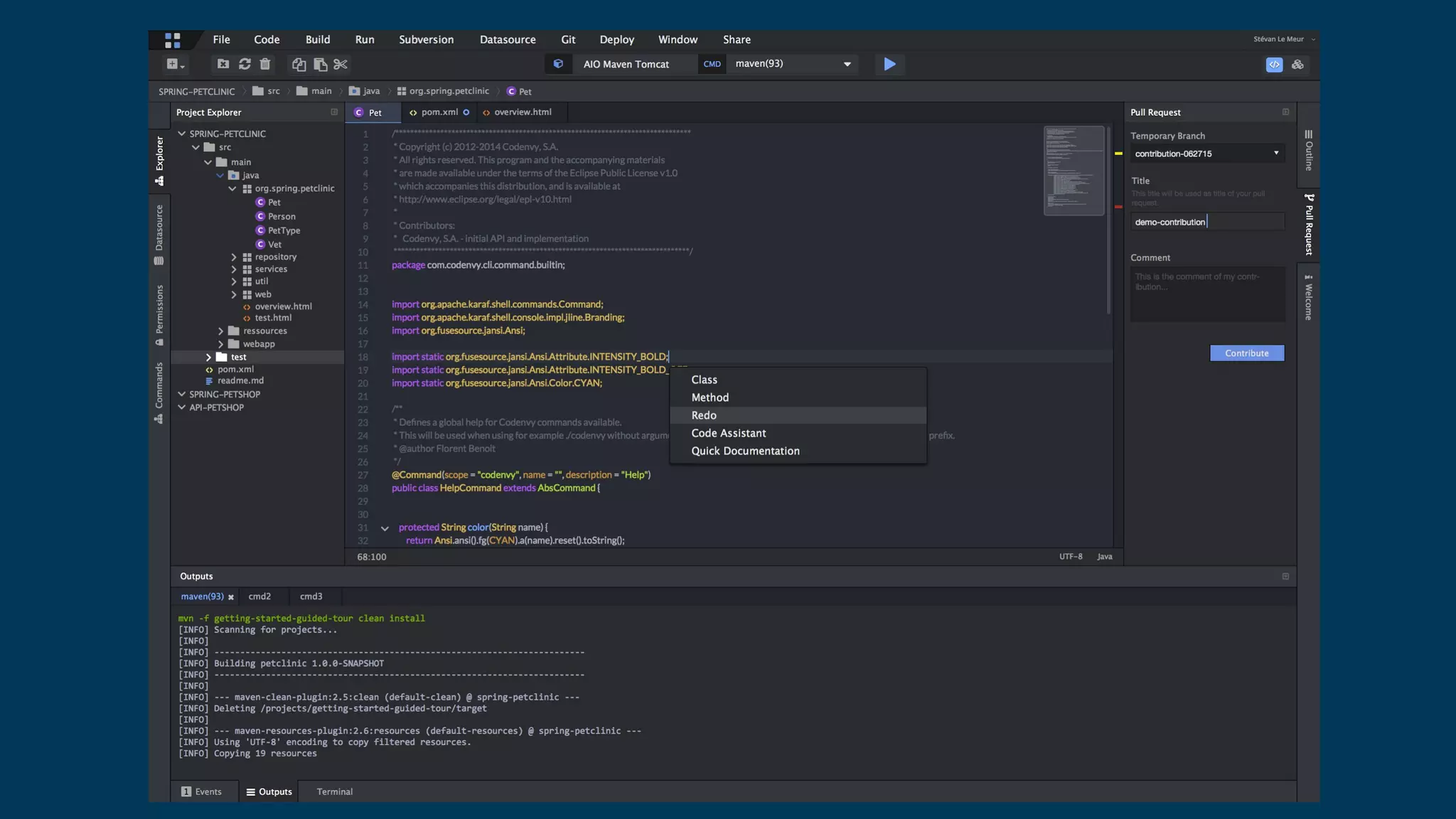Viewport: 1456px width, 819px height.
Task: Click the code editor view icon top right
Action: 1274,64
